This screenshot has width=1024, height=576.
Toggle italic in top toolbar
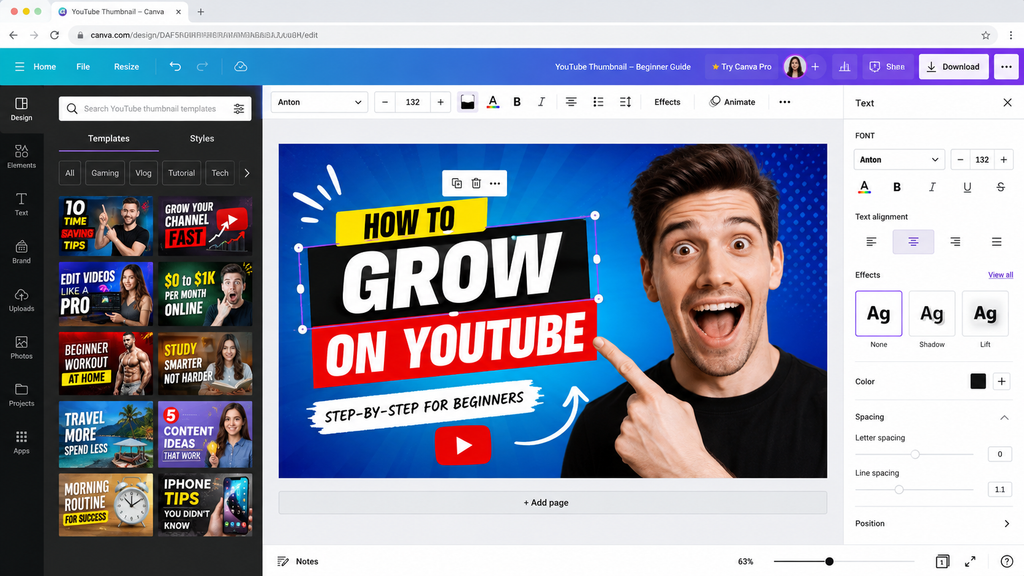[x=541, y=102]
